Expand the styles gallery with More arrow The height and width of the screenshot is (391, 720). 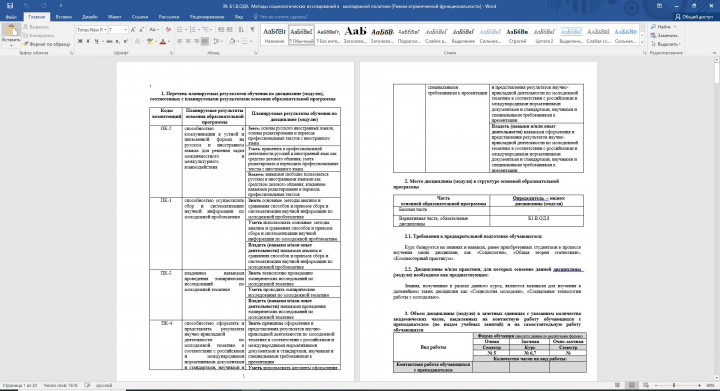641,42
